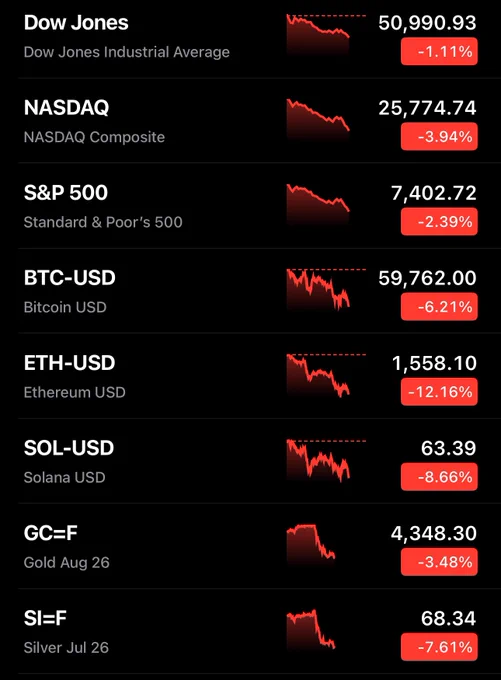Toggle the NASDAQ -3.94% change badge
The width and height of the screenshot is (501, 680).
pos(439,137)
